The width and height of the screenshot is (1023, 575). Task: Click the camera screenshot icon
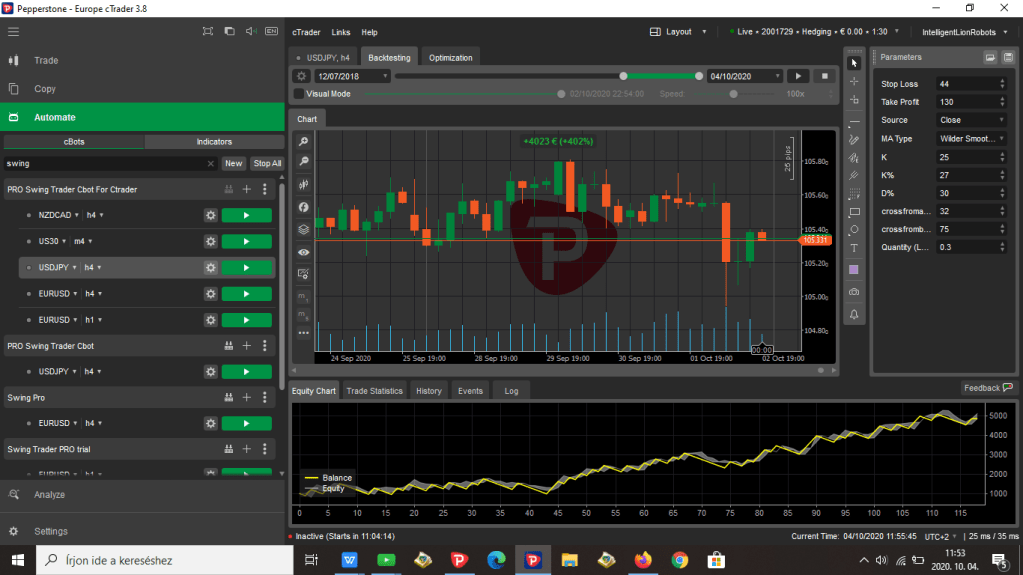854,291
